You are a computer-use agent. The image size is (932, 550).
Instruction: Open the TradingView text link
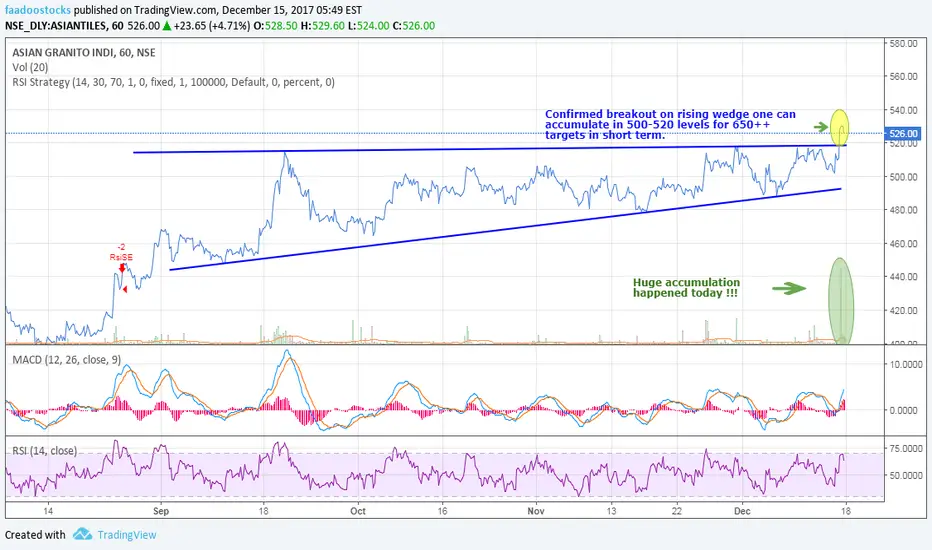tap(127, 535)
